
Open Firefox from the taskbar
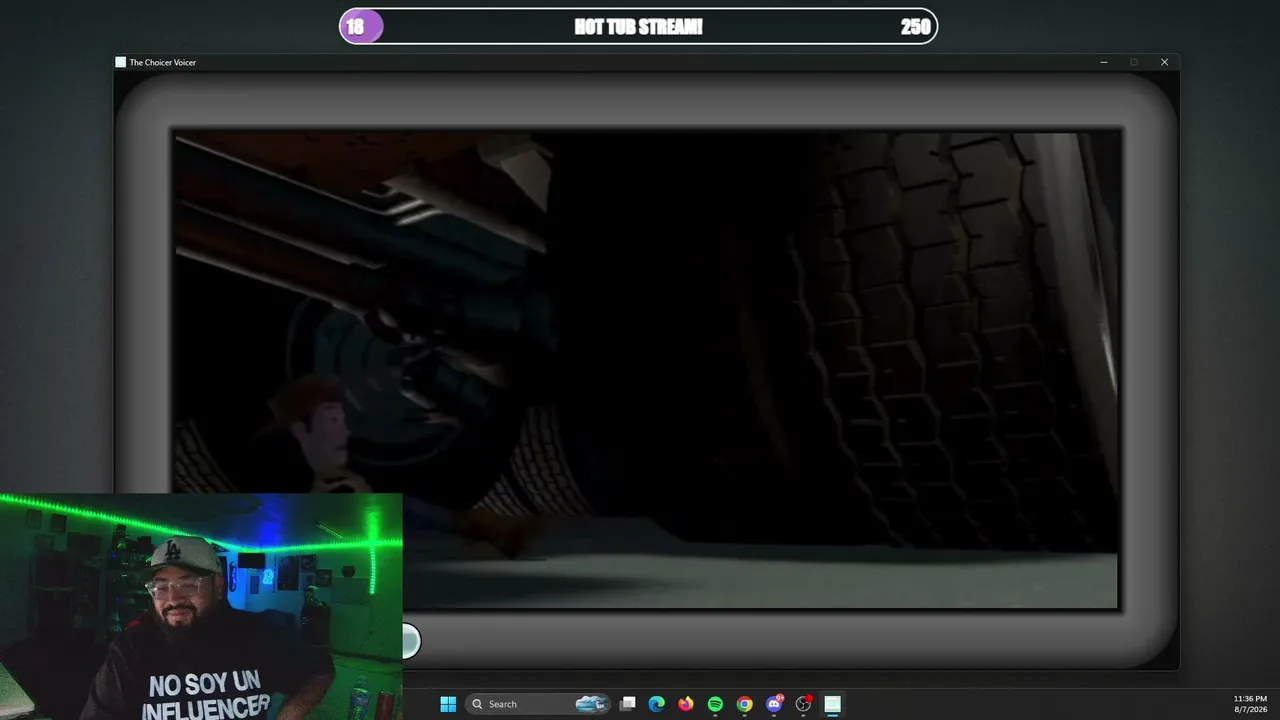(x=685, y=704)
